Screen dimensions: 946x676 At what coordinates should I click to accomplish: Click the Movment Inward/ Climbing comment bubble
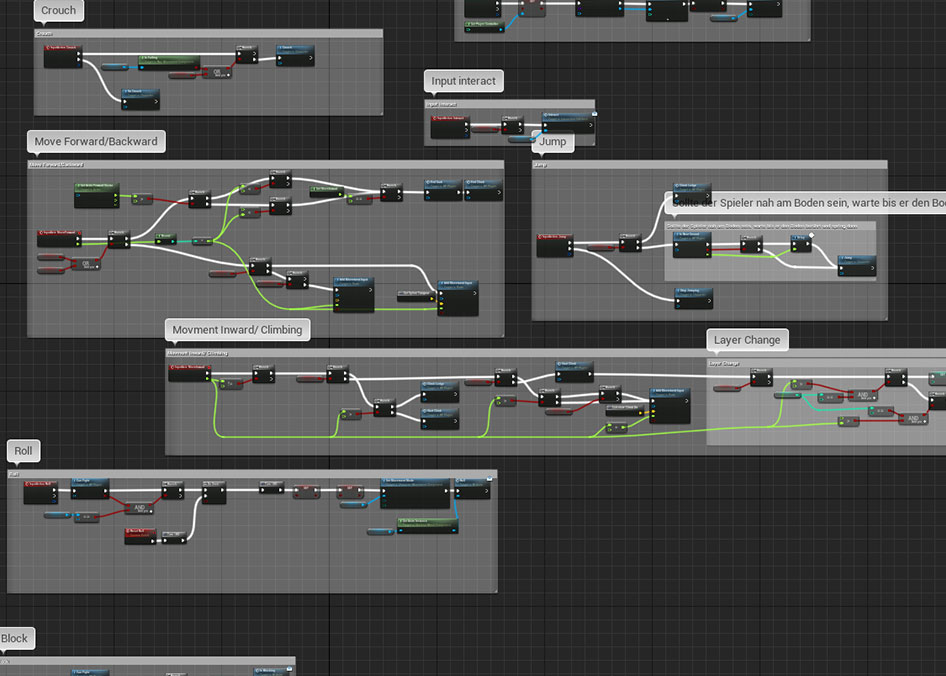coord(236,330)
